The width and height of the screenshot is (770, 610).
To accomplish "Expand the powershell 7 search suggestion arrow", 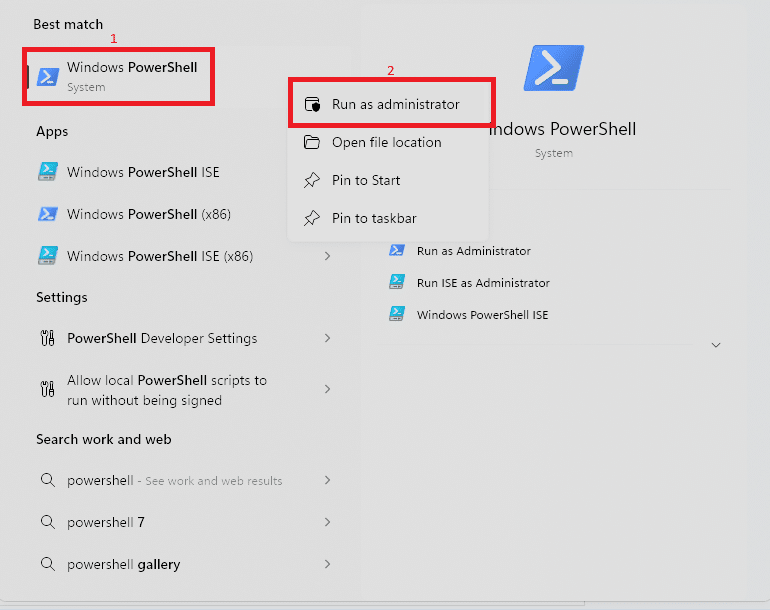I will click(x=327, y=522).
